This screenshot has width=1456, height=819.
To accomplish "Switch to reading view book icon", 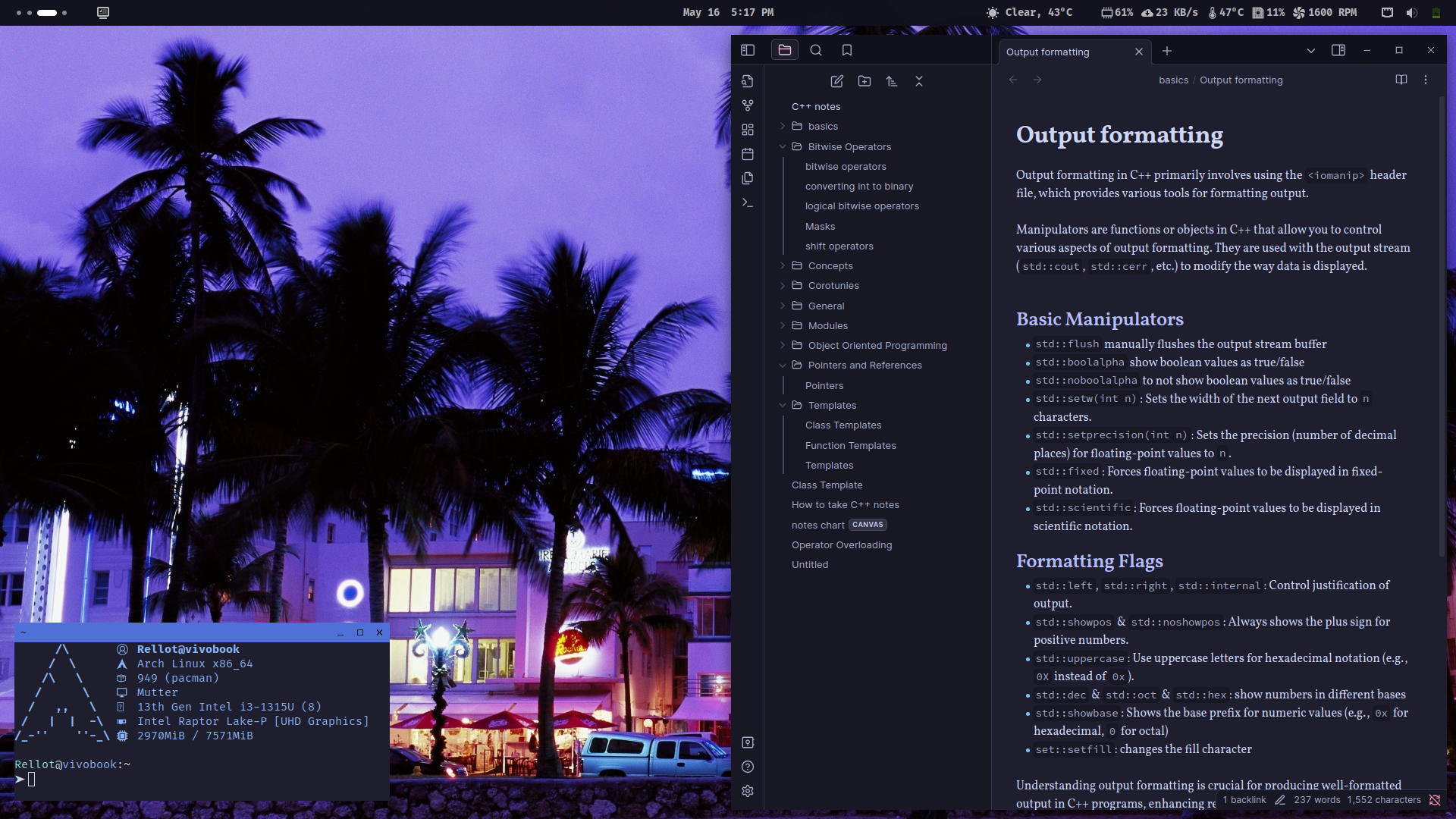I will pos(1401,80).
